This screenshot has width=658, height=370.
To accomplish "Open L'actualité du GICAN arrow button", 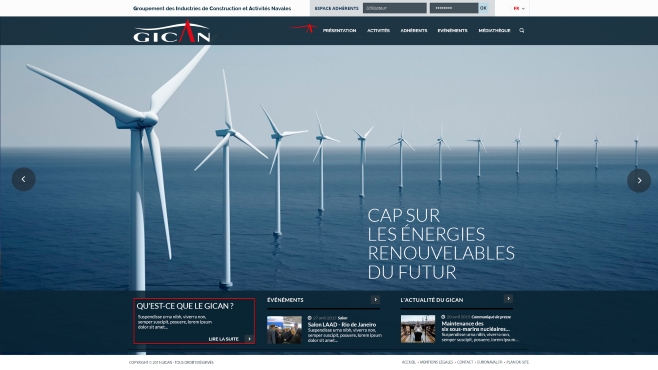I will coord(508,299).
